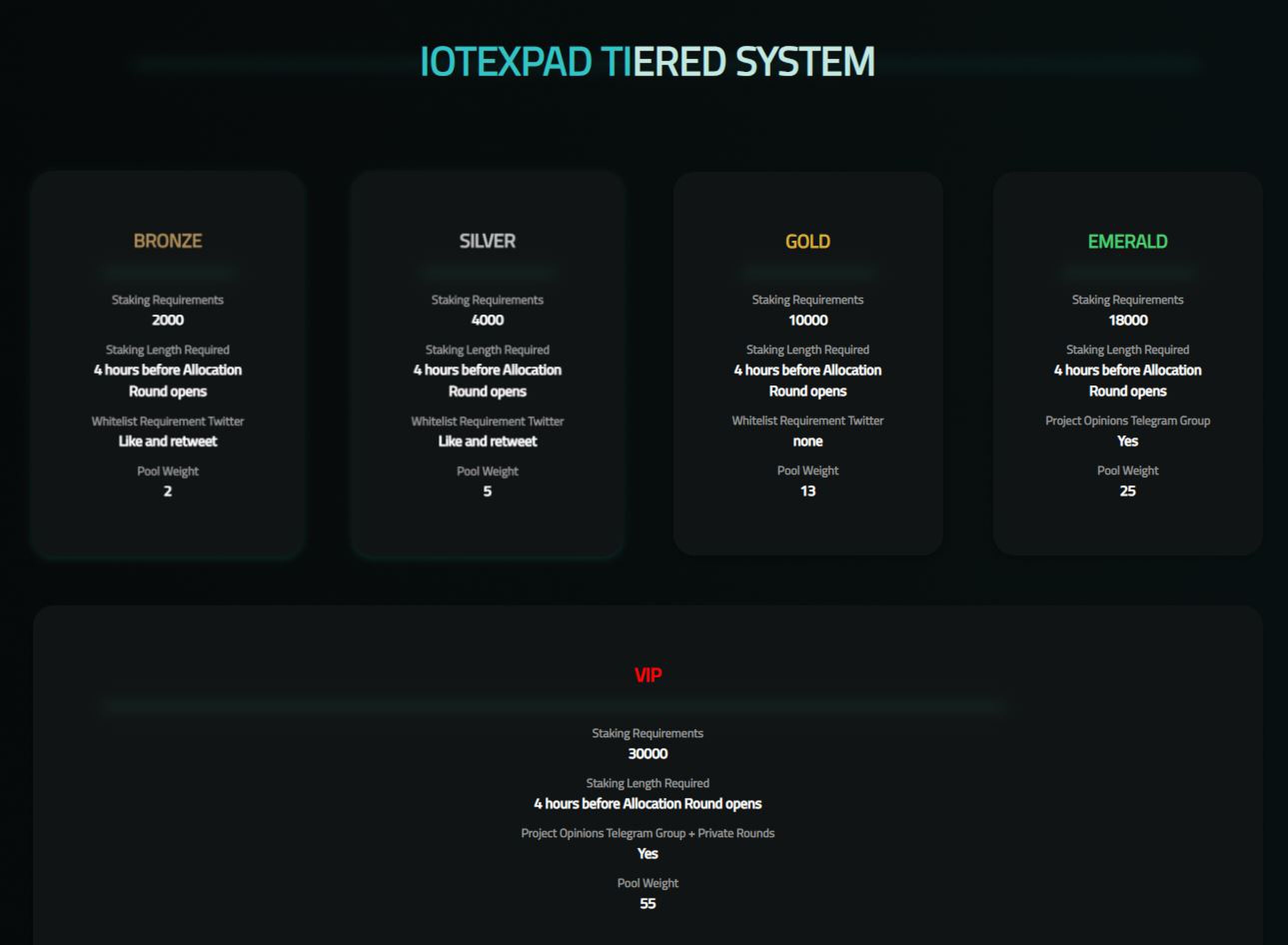Select the VIP tier title
Image resolution: width=1288 pixels, height=945 pixels.
647,675
